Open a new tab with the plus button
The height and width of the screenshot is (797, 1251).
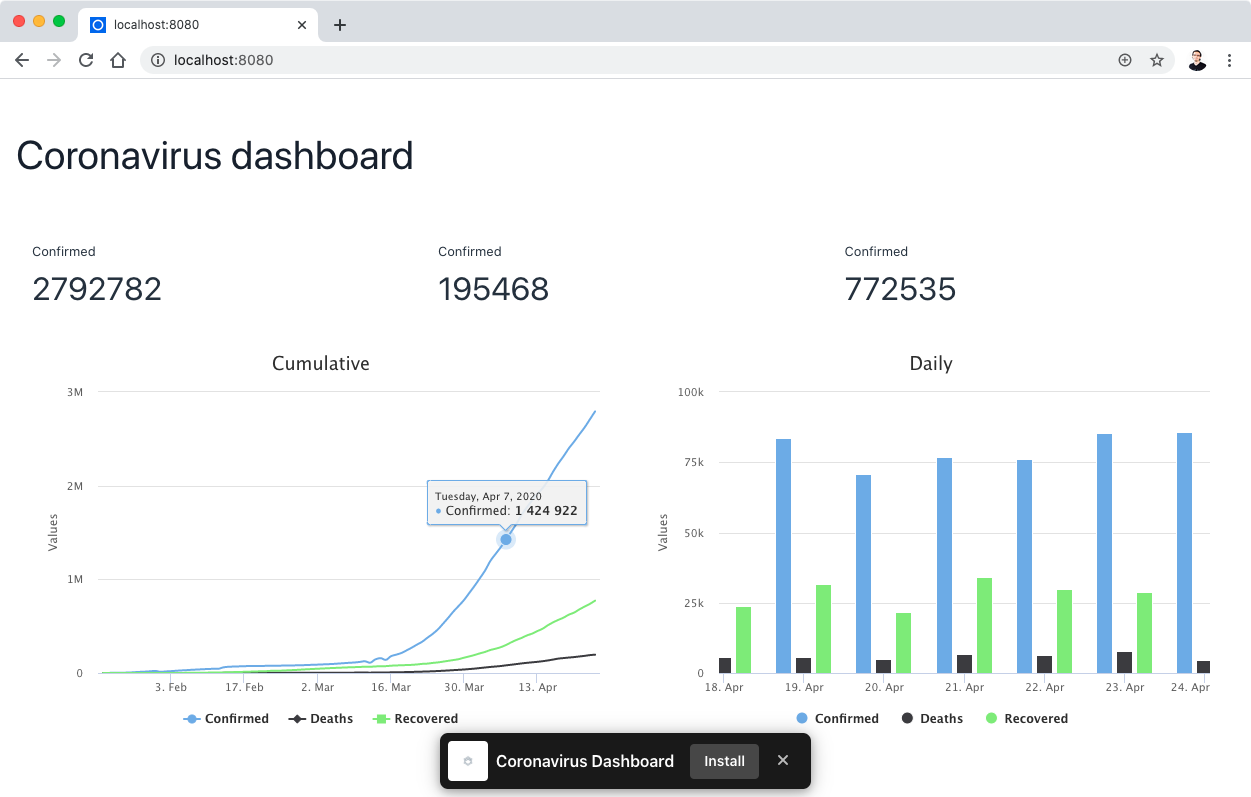(x=340, y=25)
